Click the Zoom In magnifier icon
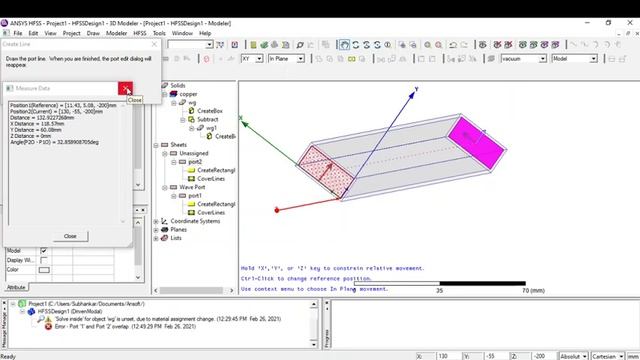 point(427,44)
